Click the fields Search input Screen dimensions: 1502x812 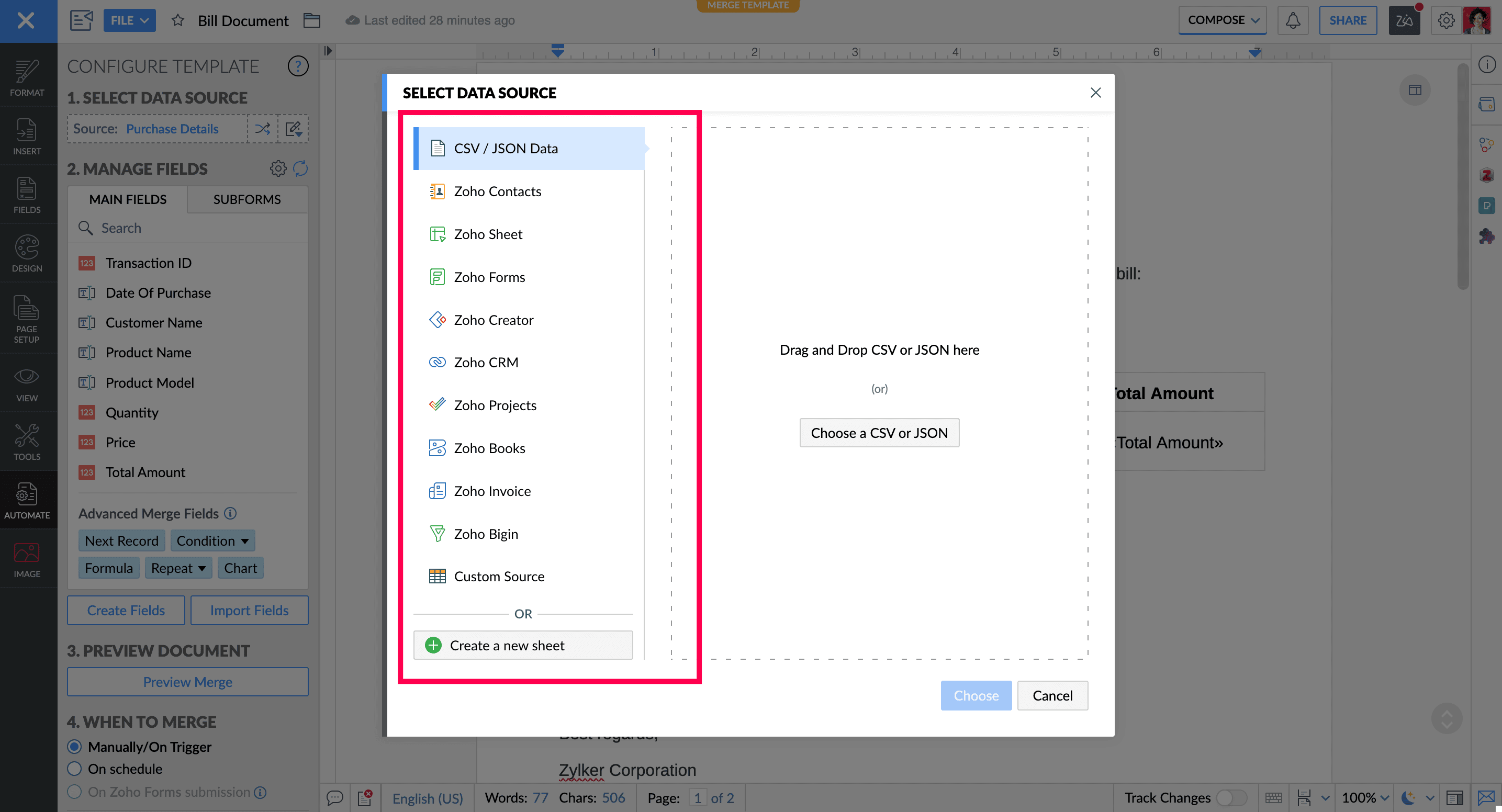point(188,228)
